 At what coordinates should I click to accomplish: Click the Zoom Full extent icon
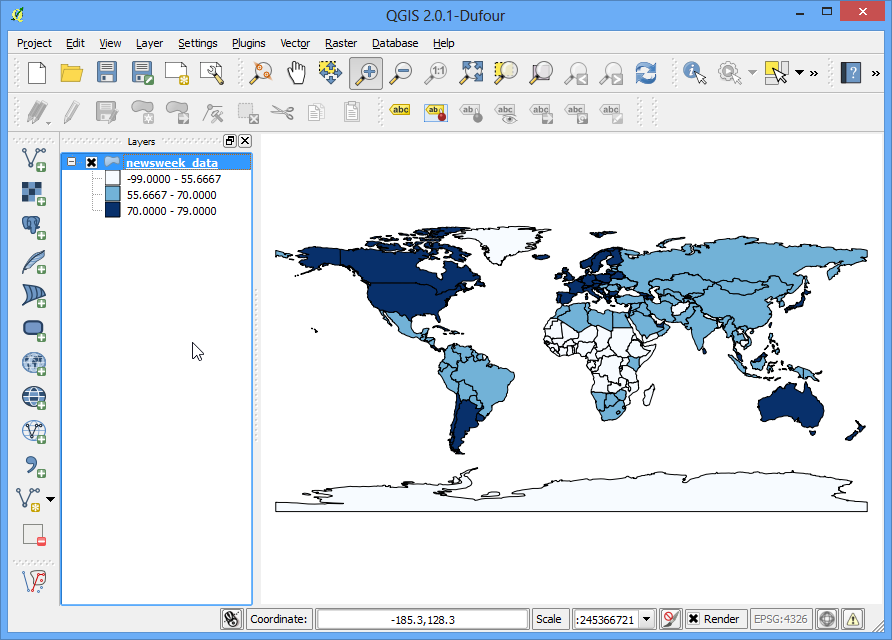click(472, 73)
